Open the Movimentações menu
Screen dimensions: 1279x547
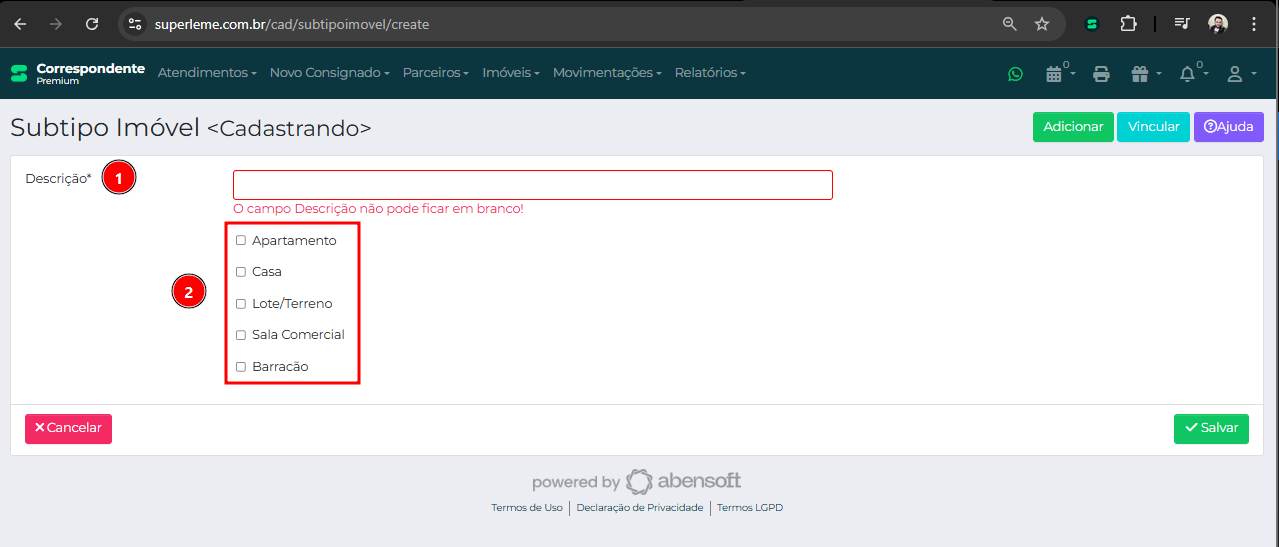pyautogui.click(x=606, y=73)
